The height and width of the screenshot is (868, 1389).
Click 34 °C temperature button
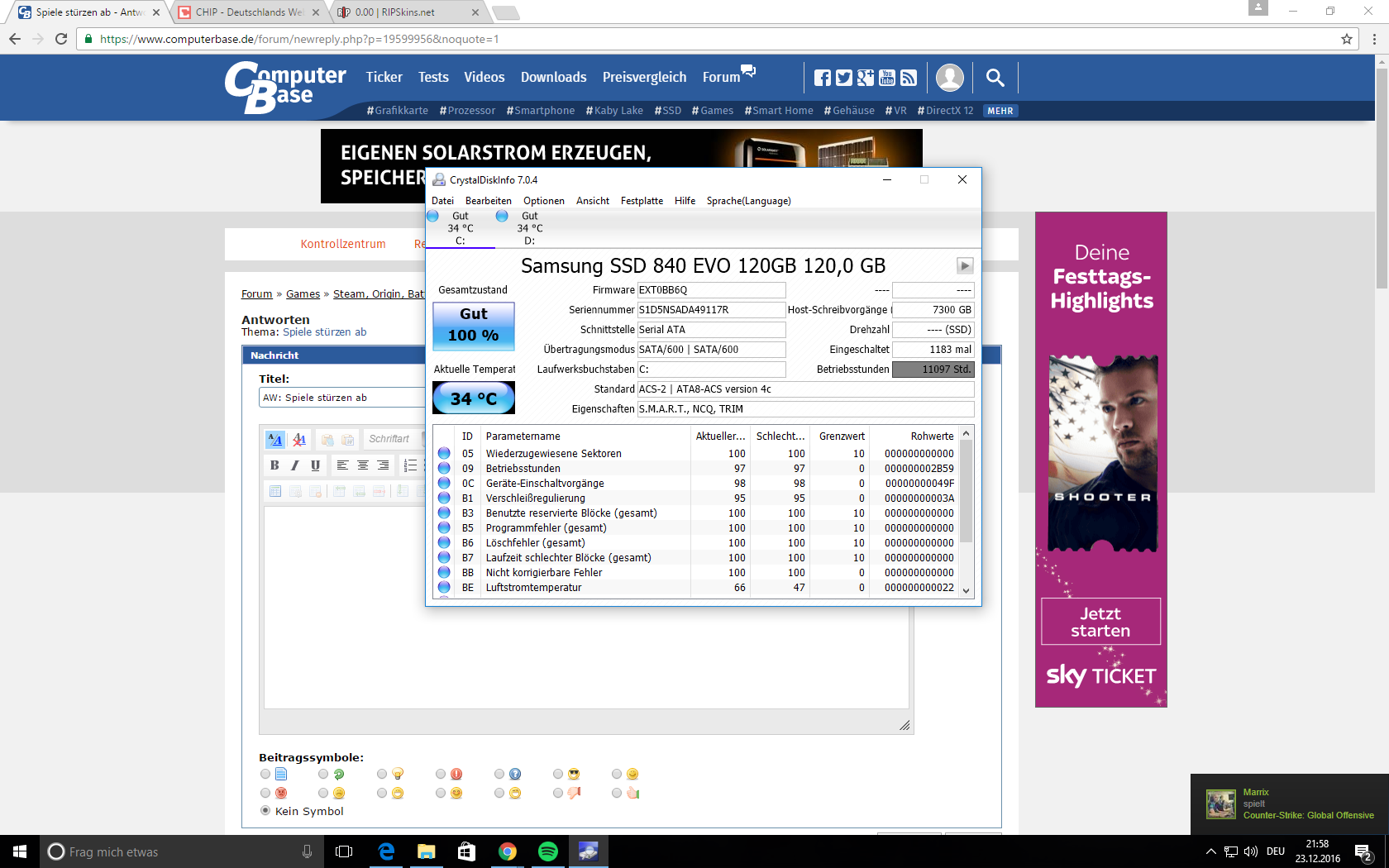click(474, 398)
